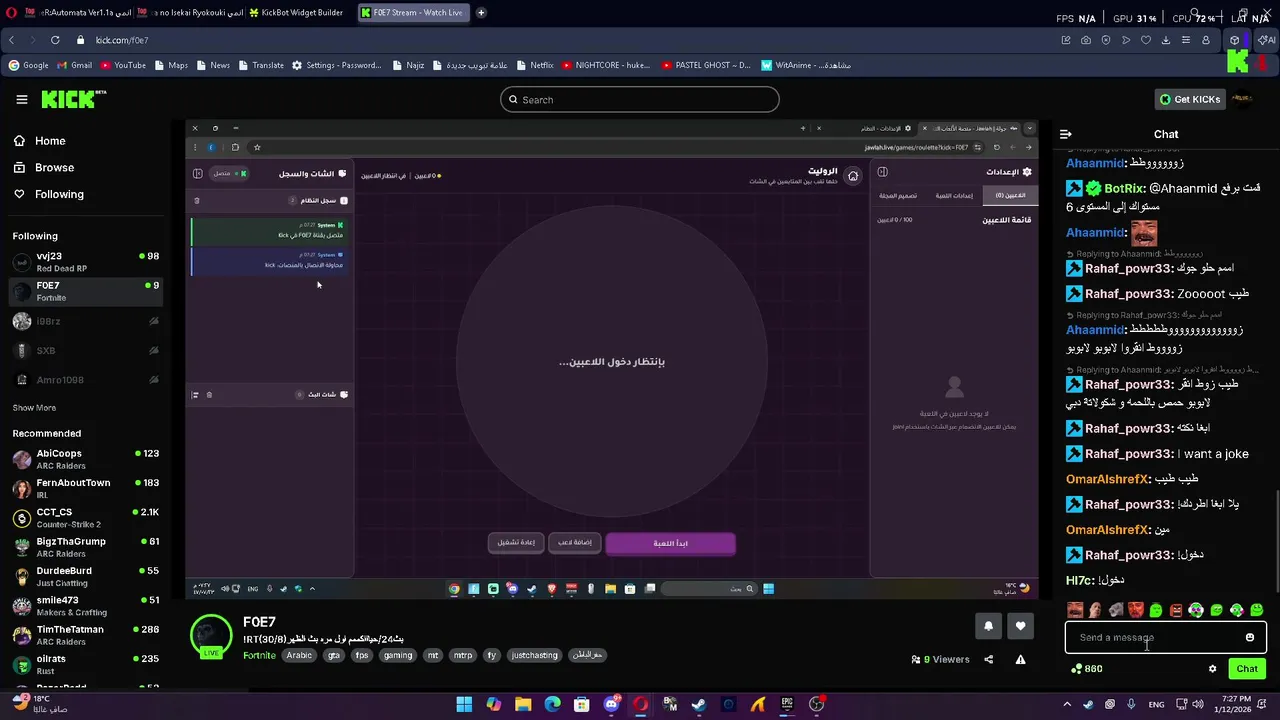The height and width of the screenshot is (720, 1280).
Task: Click the BotRix username in chat
Action: pos(1124,188)
